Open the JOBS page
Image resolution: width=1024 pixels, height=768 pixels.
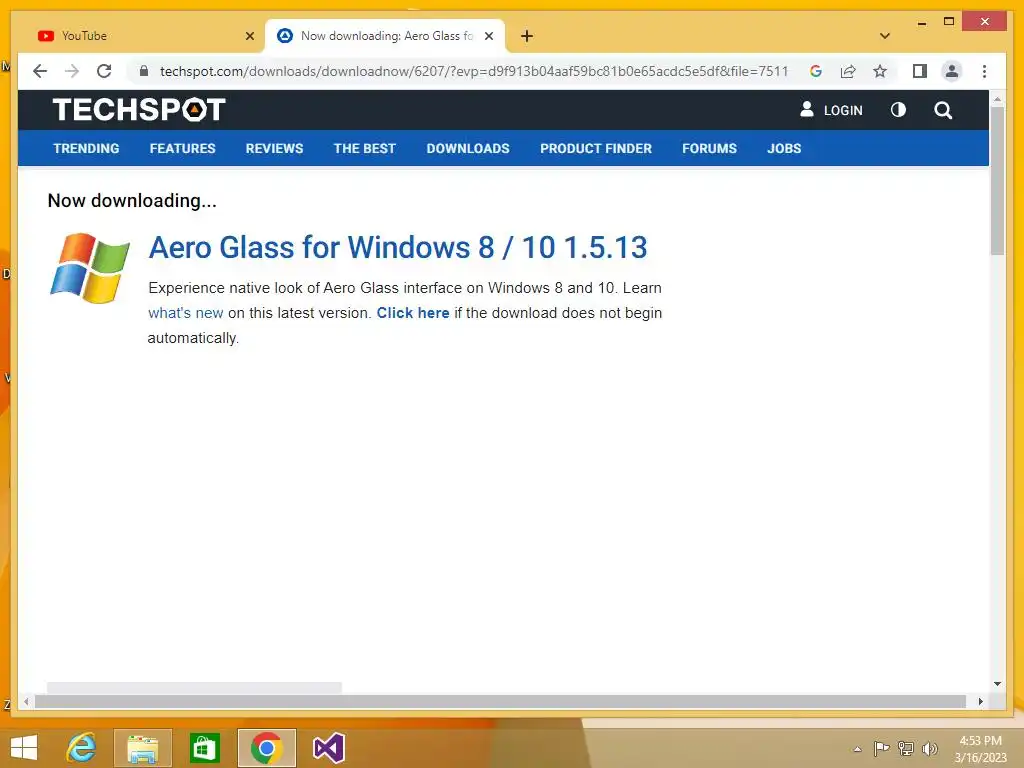(x=784, y=148)
